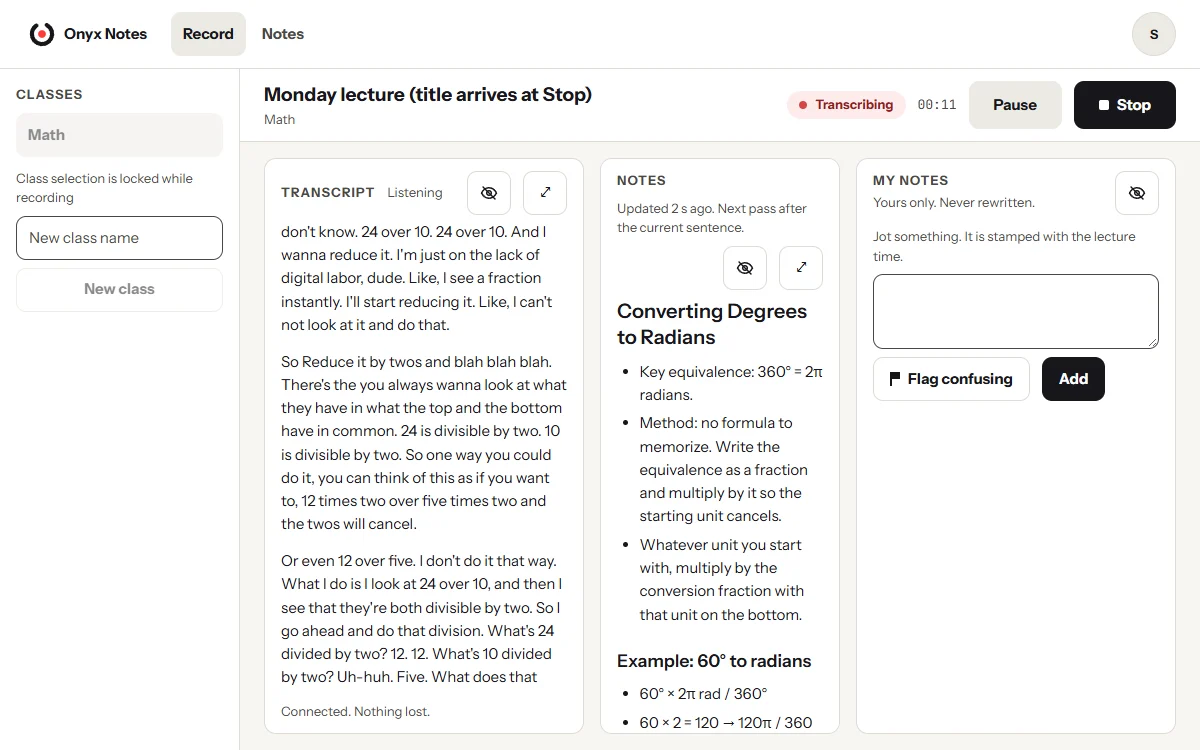Select the Math class in sidebar
1200x750 pixels.
(x=119, y=135)
